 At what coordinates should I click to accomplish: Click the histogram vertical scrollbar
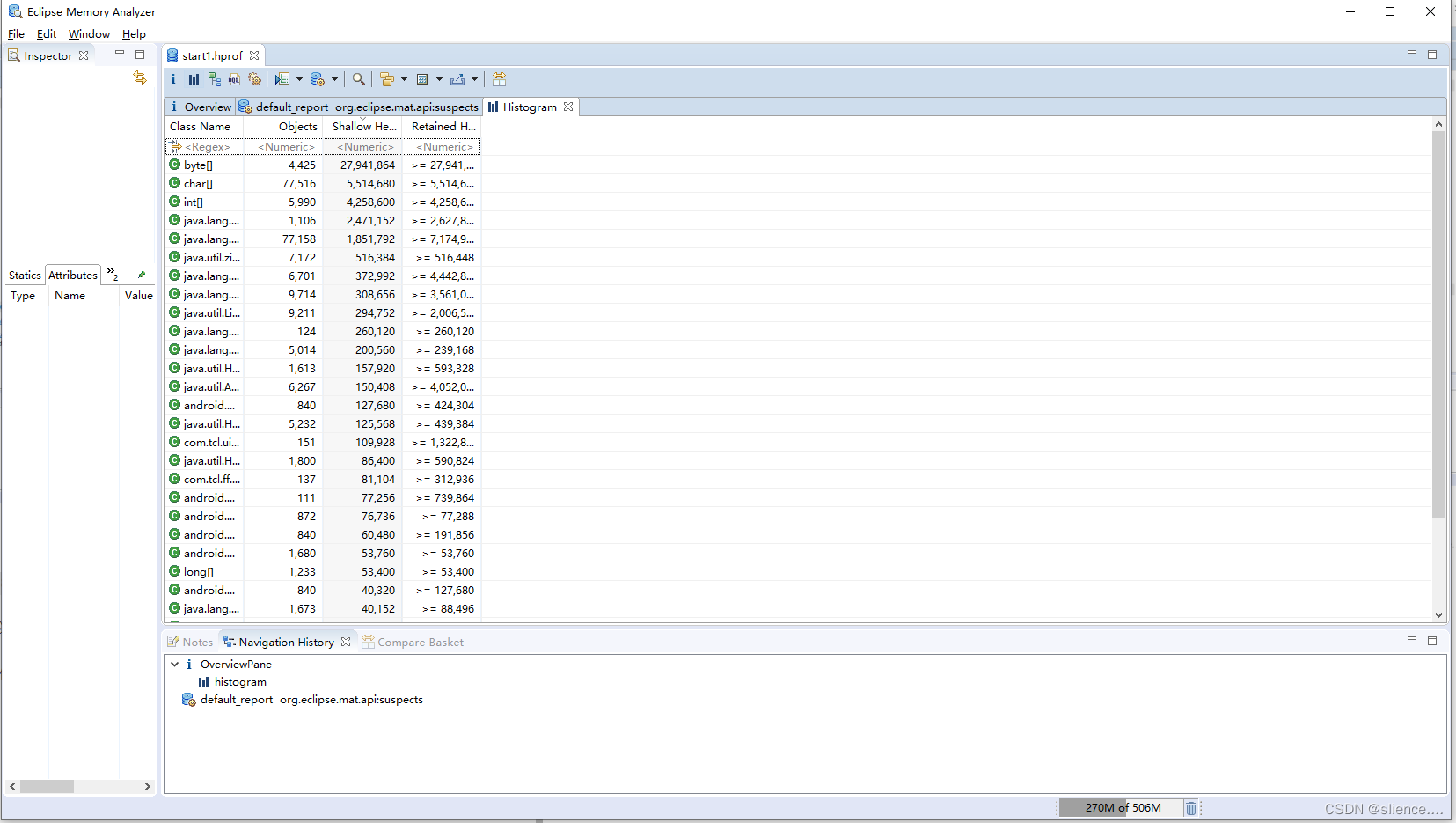coord(1438,370)
